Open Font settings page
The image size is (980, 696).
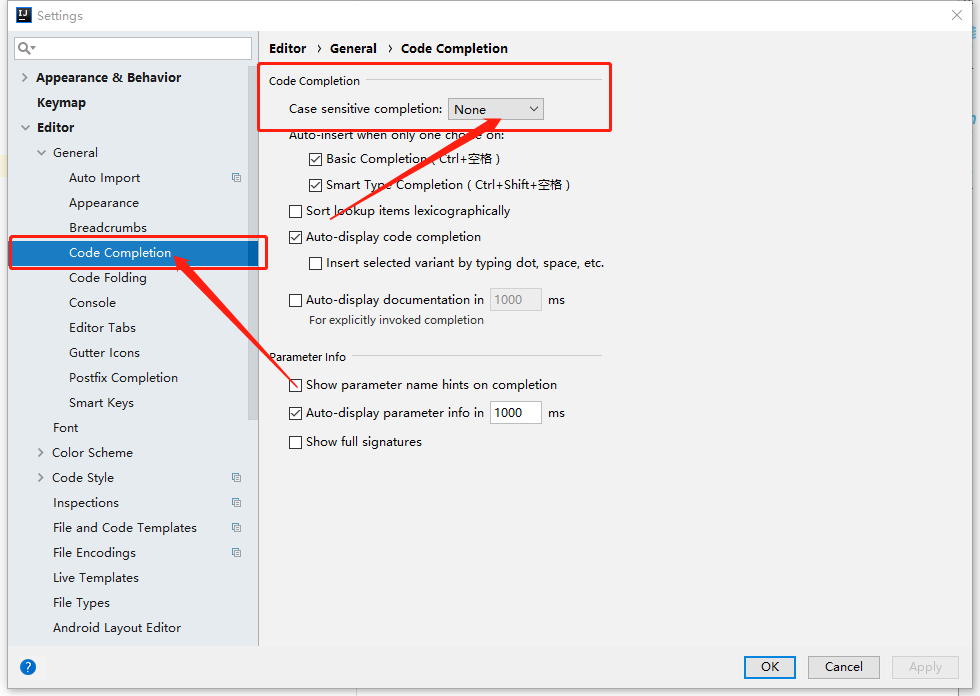tap(66, 427)
